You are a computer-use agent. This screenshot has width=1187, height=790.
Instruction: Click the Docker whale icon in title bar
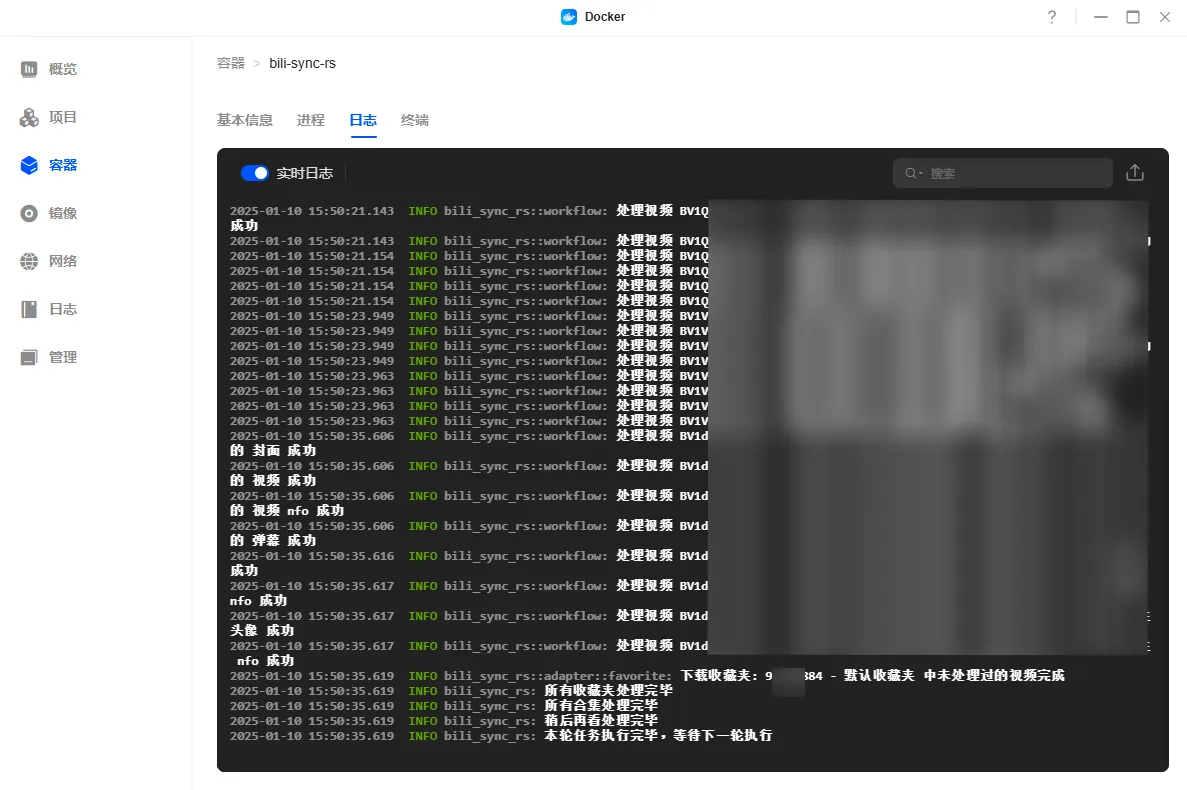pyautogui.click(x=568, y=16)
